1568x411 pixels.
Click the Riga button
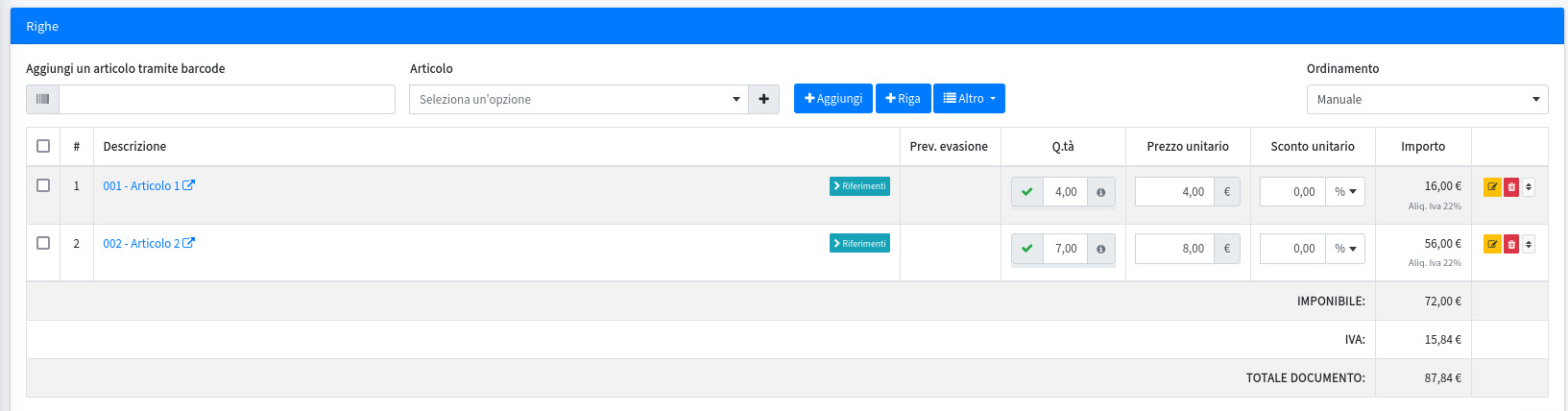pos(903,99)
